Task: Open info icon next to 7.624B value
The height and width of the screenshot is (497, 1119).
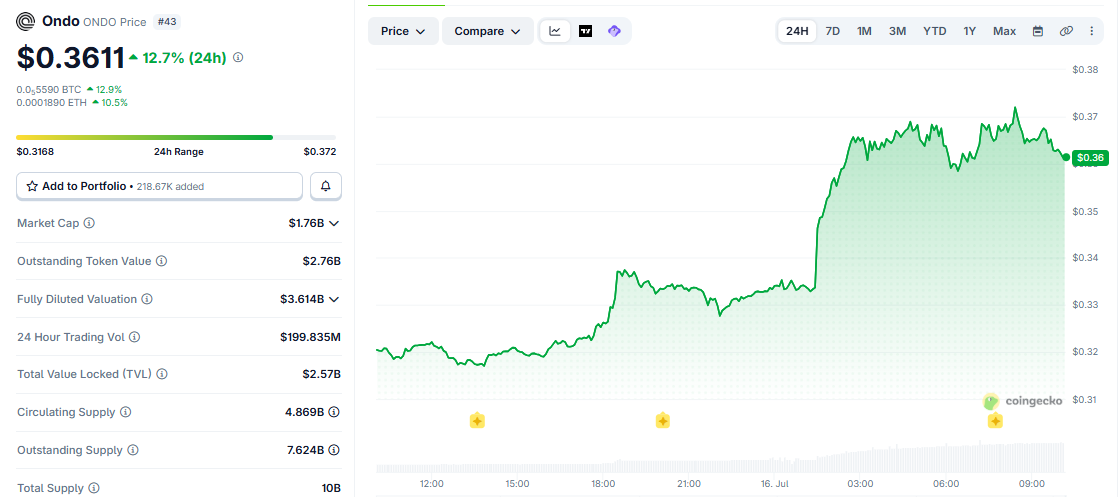Action: click(x=334, y=451)
